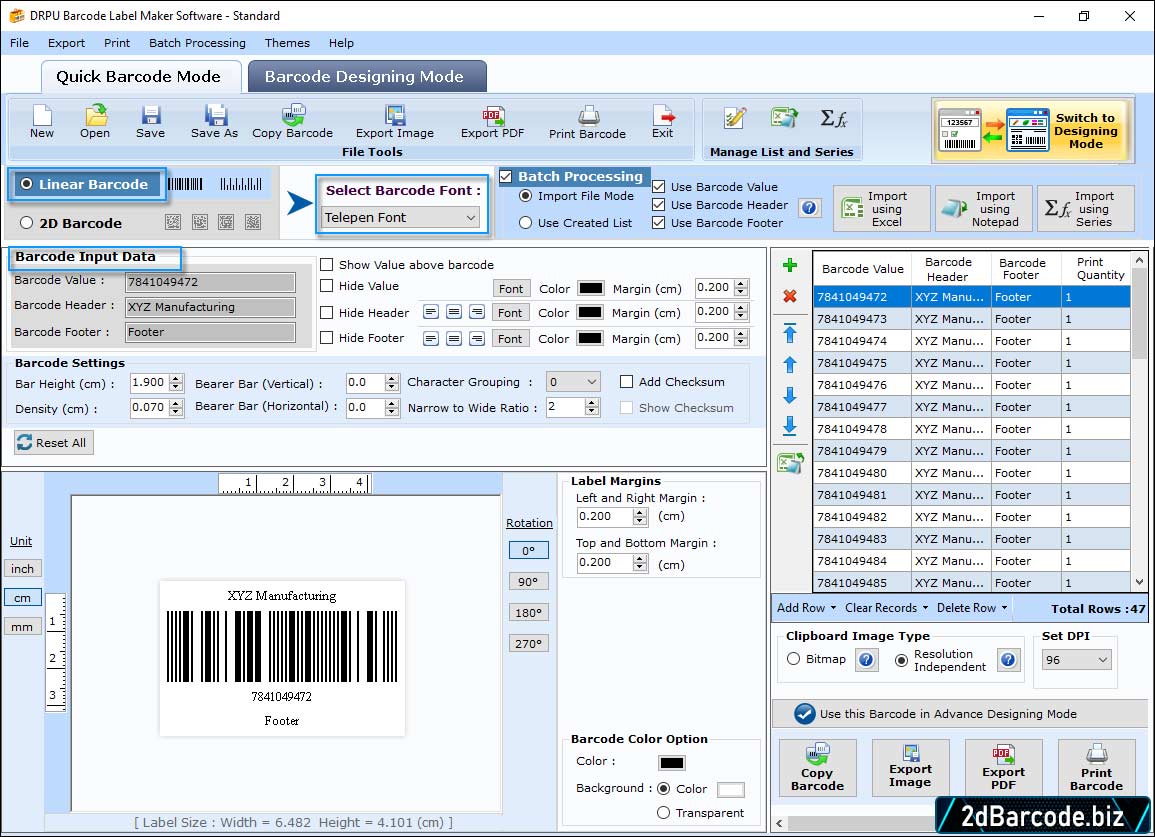Click Copy Barcode in the File Tools toolbar
The image size is (1155, 837).
point(292,122)
